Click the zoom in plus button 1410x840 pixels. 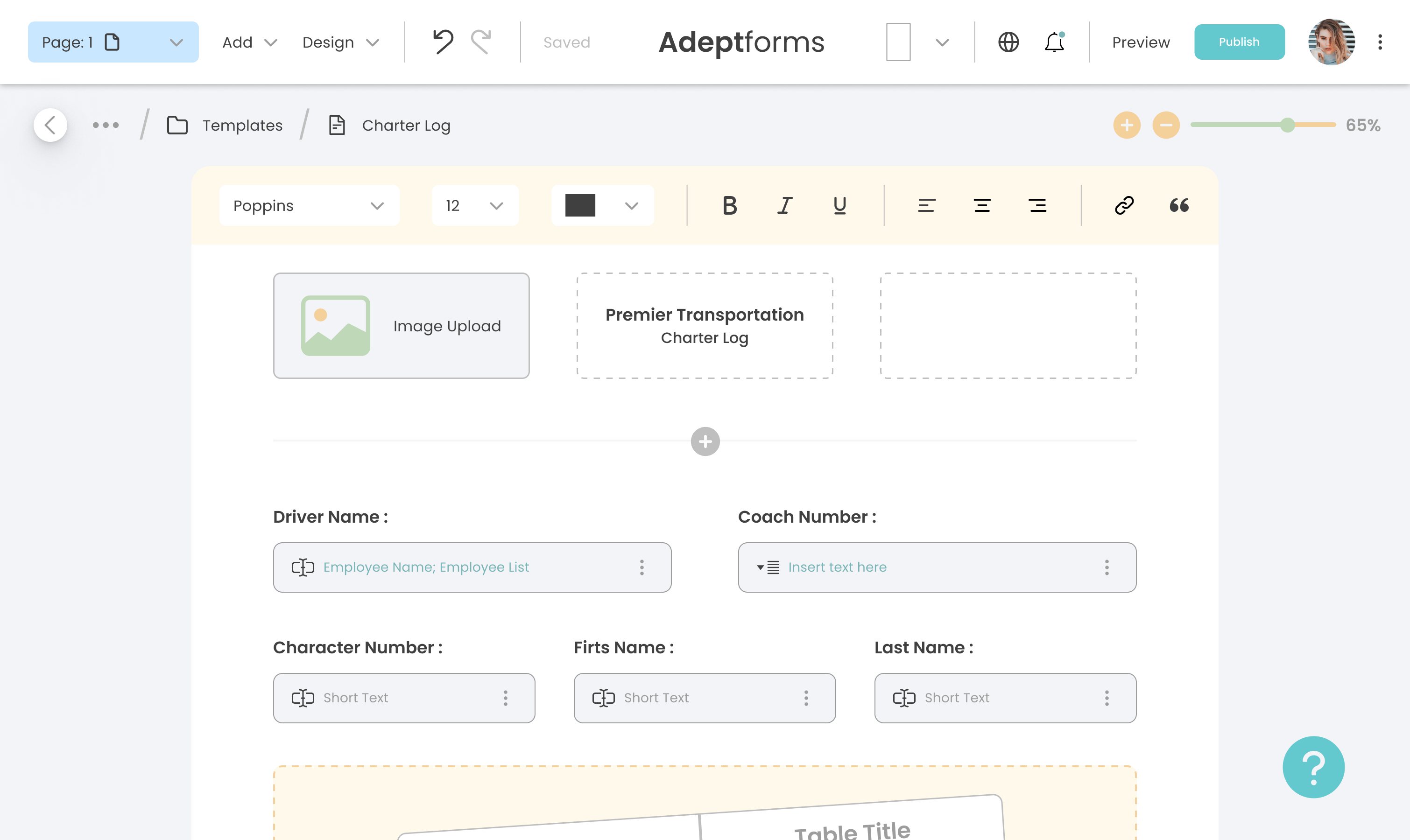[1126, 125]
